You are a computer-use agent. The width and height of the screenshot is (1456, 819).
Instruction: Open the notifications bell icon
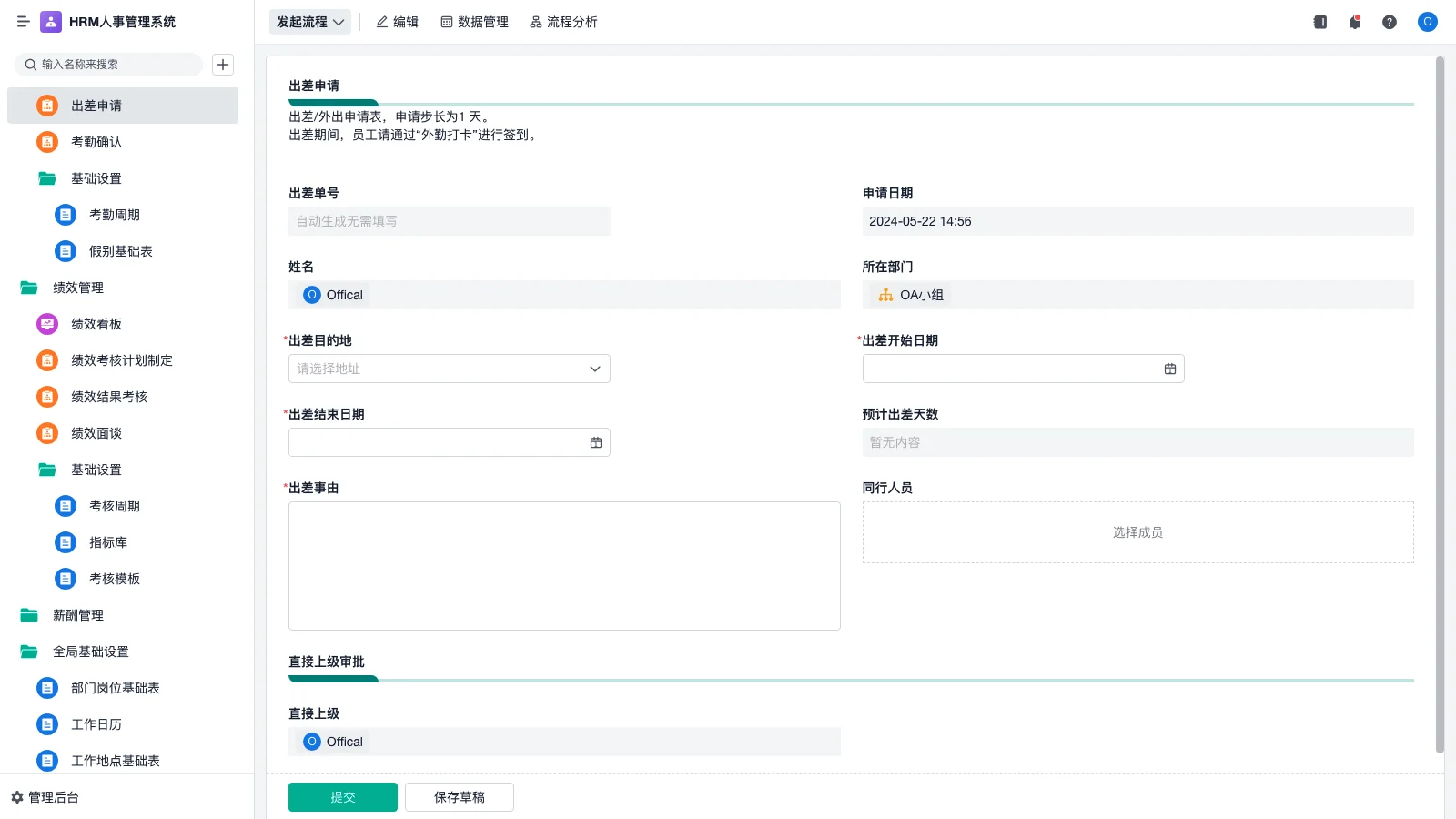[x=1354, y=22]
